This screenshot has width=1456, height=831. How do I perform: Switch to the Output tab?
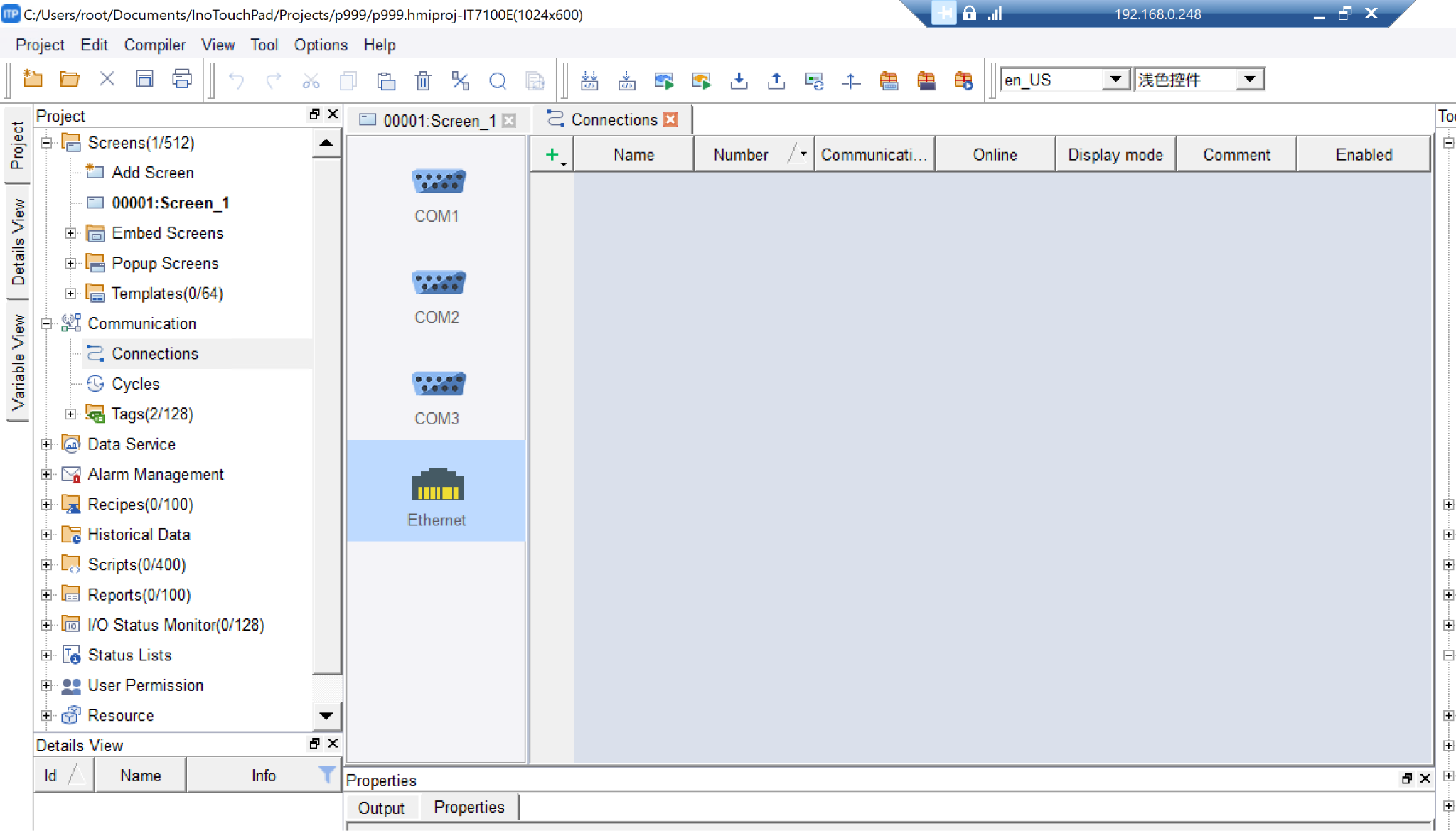381,808
